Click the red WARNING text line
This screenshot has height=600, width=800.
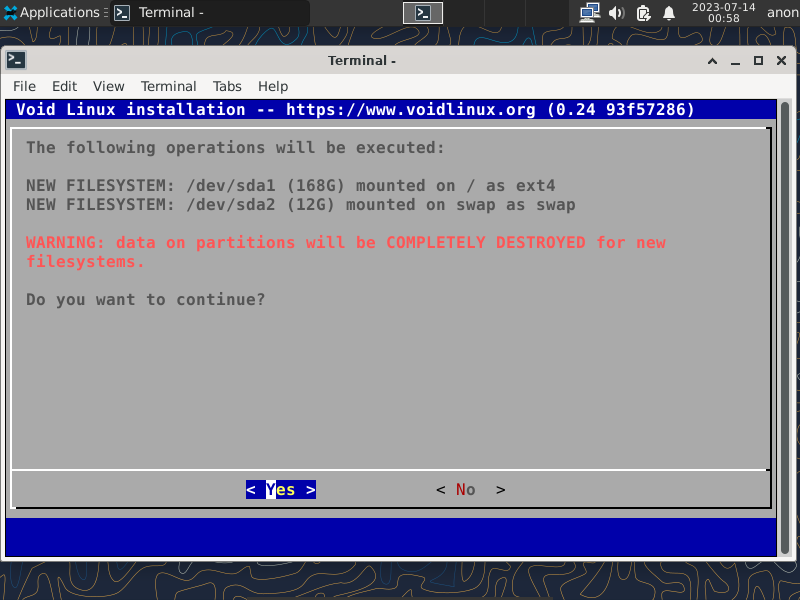point(346,252)
